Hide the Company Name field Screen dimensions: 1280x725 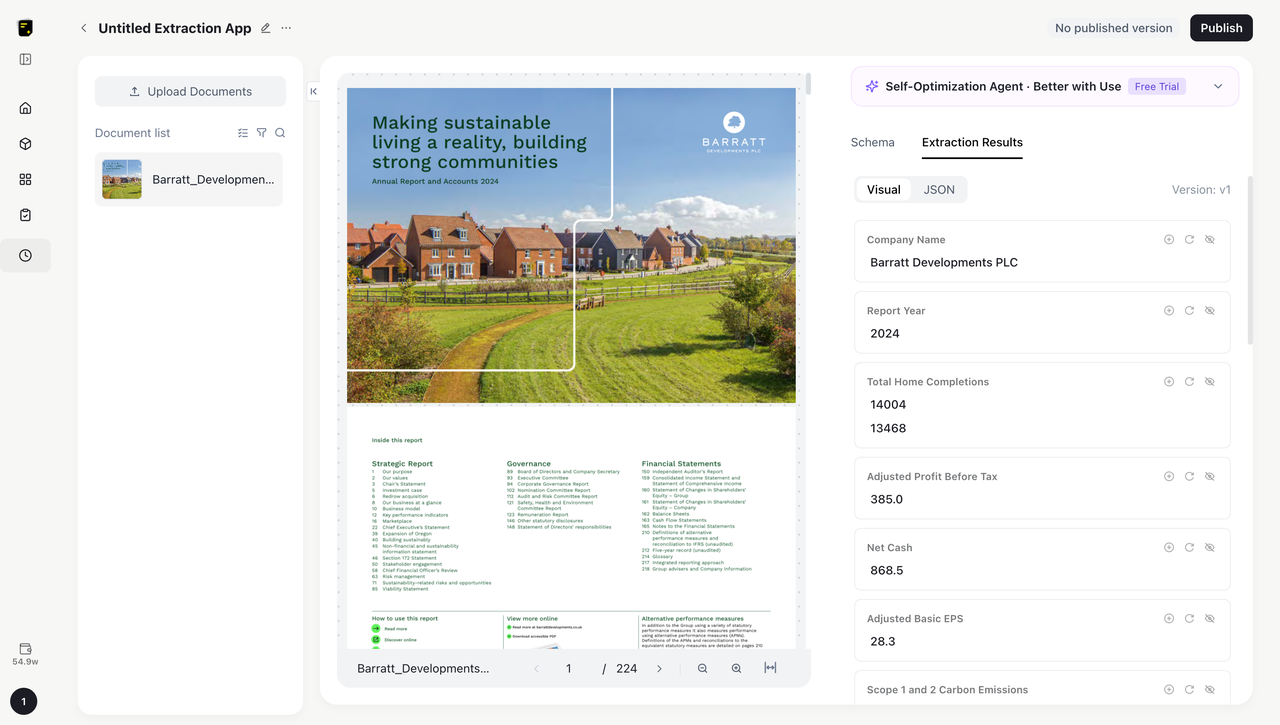tap(1210, 240)
